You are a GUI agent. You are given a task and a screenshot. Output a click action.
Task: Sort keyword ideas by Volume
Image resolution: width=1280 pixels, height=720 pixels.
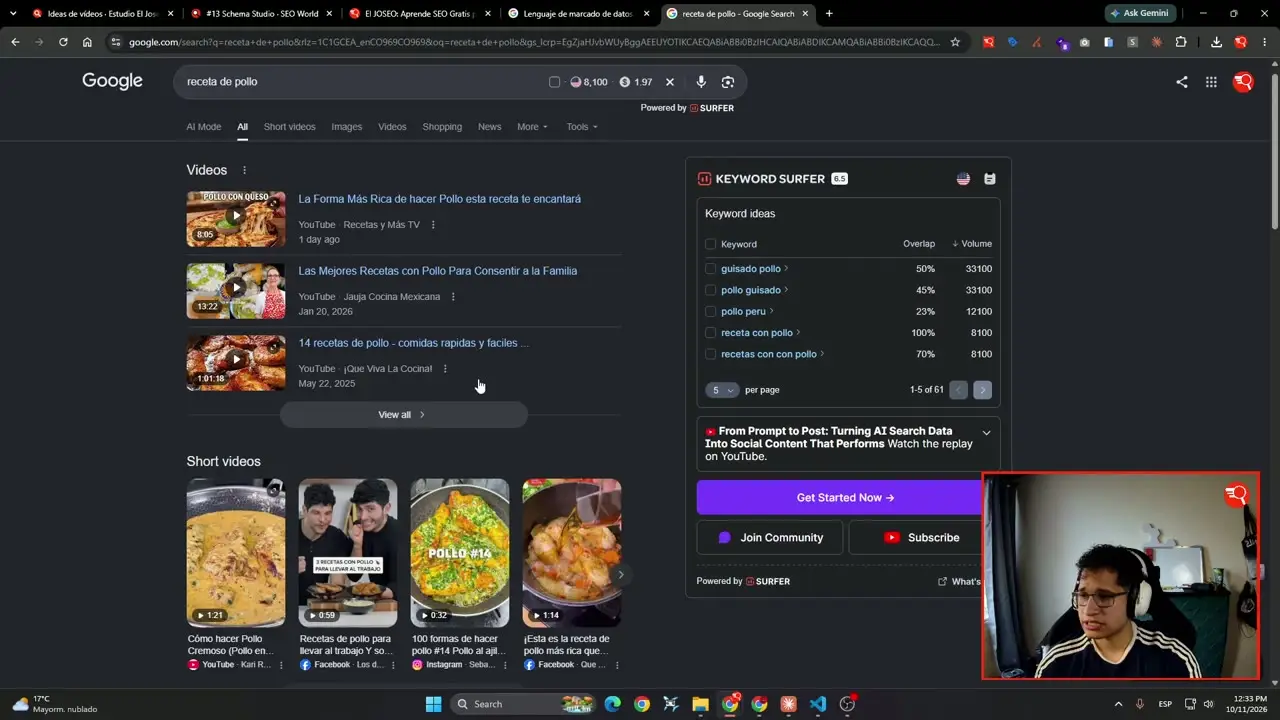pos(972,244)
